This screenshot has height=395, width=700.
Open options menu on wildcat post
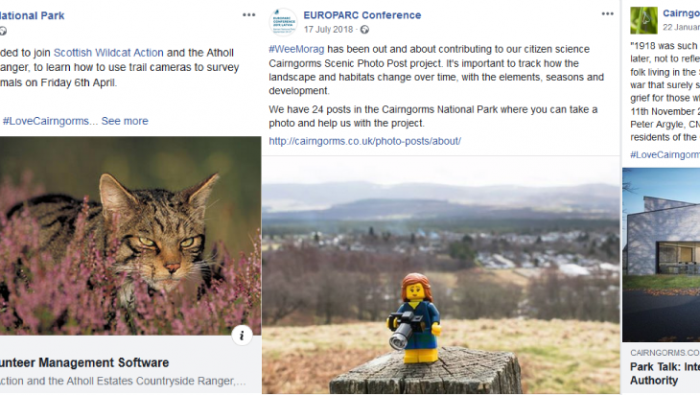(x=249, y=15)
